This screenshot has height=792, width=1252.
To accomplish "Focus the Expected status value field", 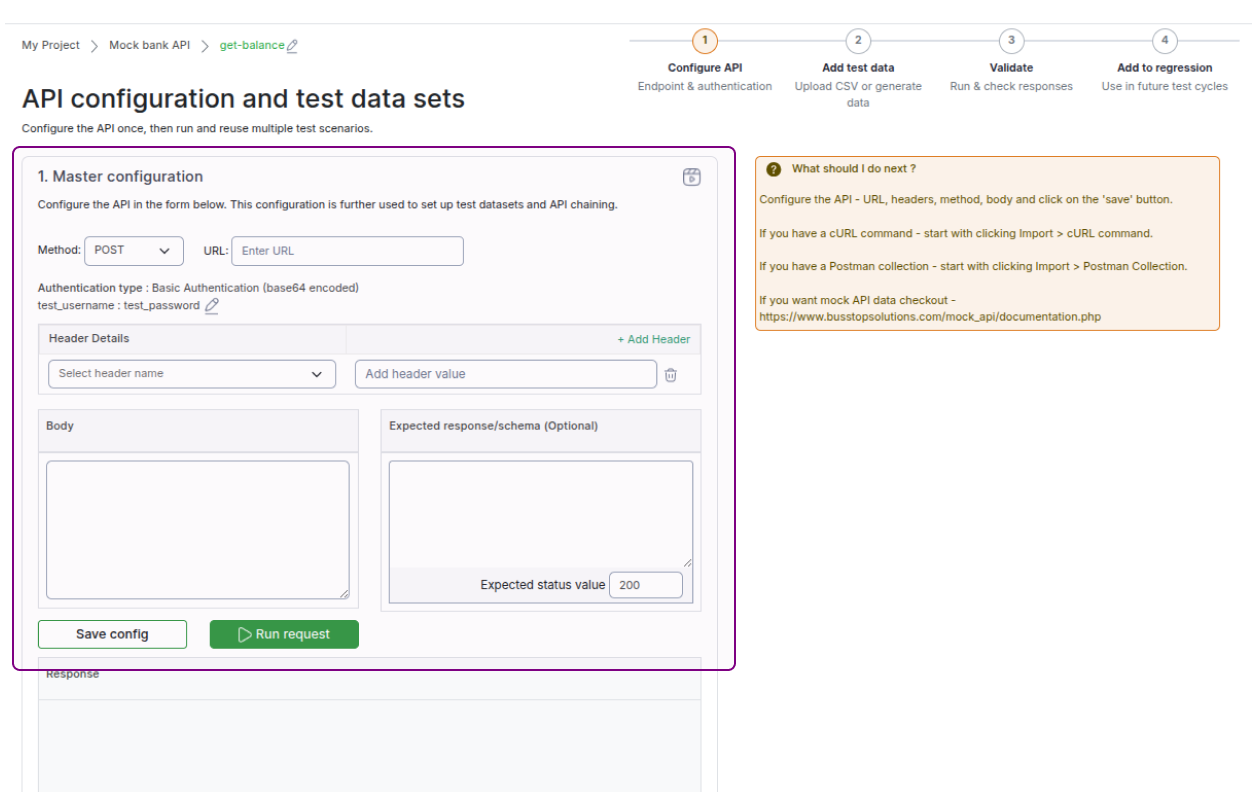I will click(x=646, y=585).
